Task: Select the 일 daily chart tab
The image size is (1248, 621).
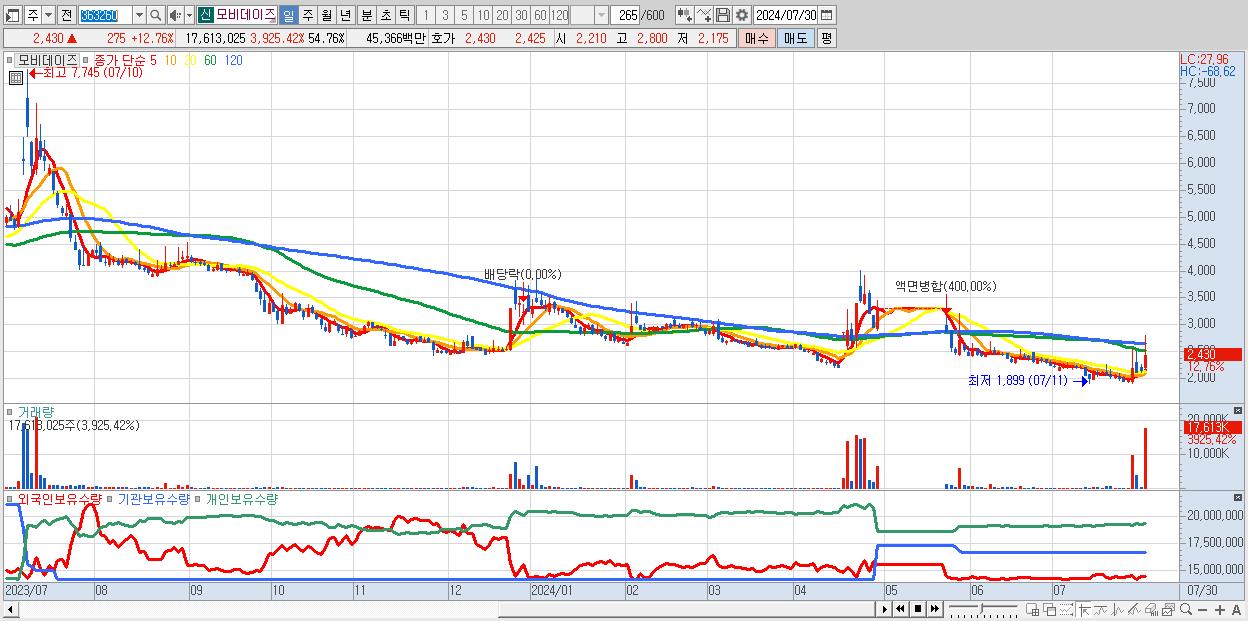Action: tap(288, 15)
